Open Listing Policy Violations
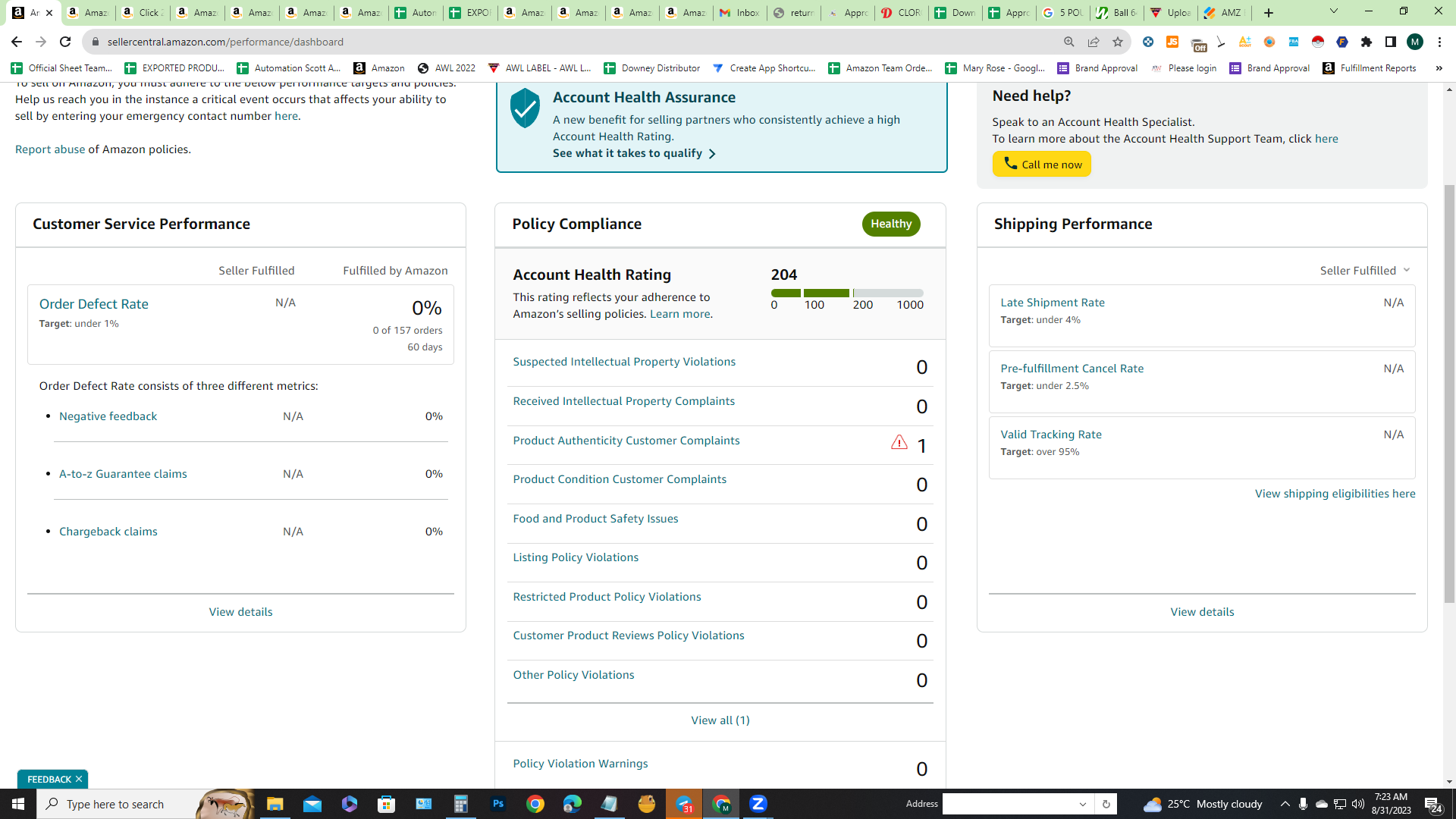The height and width of the screenshot is (819, 1456). click(576, 557)
